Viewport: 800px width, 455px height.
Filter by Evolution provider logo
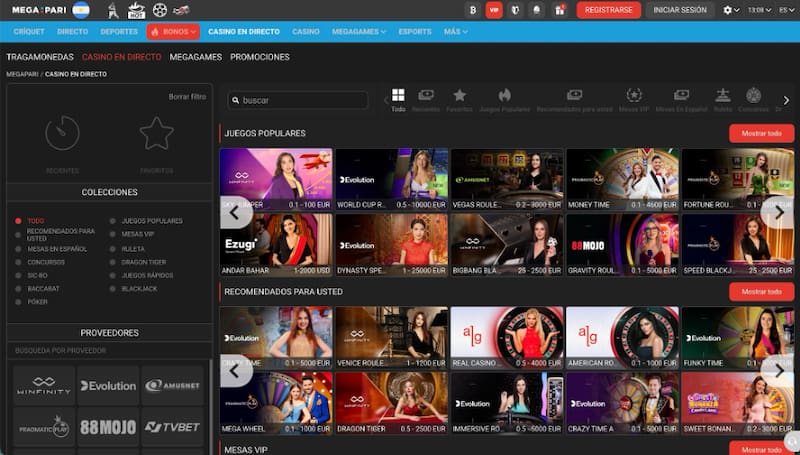pyautogui.click(x=108, y=386)
